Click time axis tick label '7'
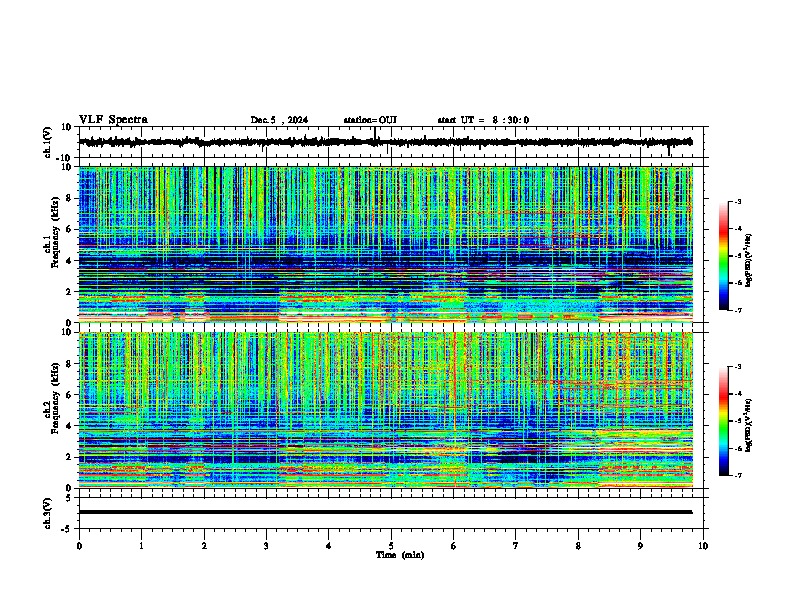This screenshot has width=792, height=612. tap(516, 546)
